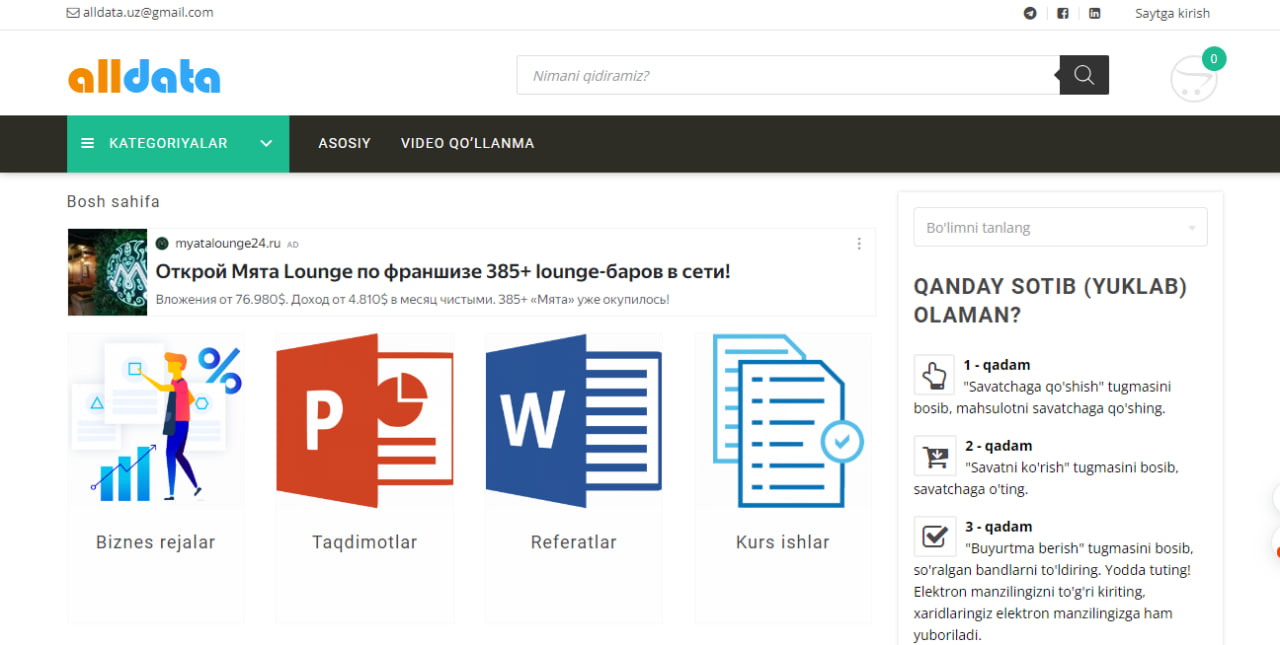
Task: Open the LinkedIn social icon
Action: [x=1095, y=13]
